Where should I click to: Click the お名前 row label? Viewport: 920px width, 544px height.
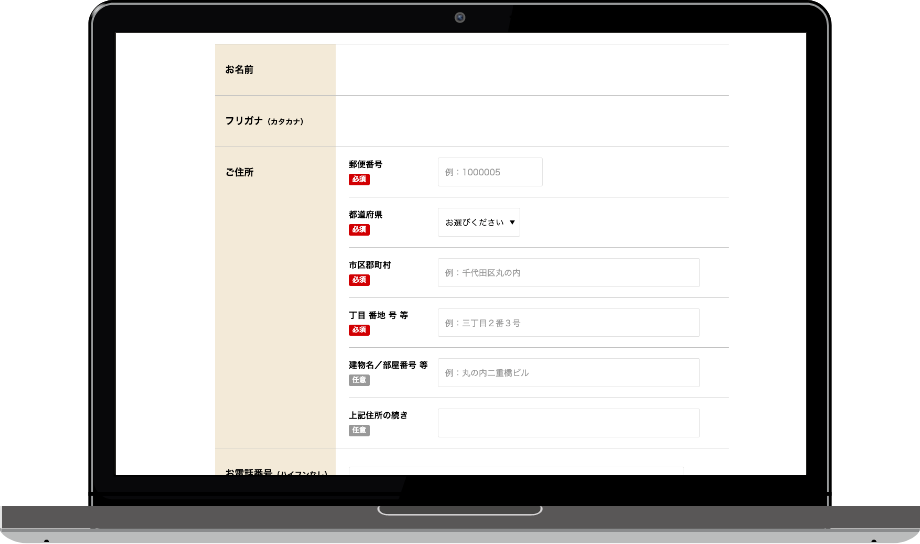[x=239, y=70]
